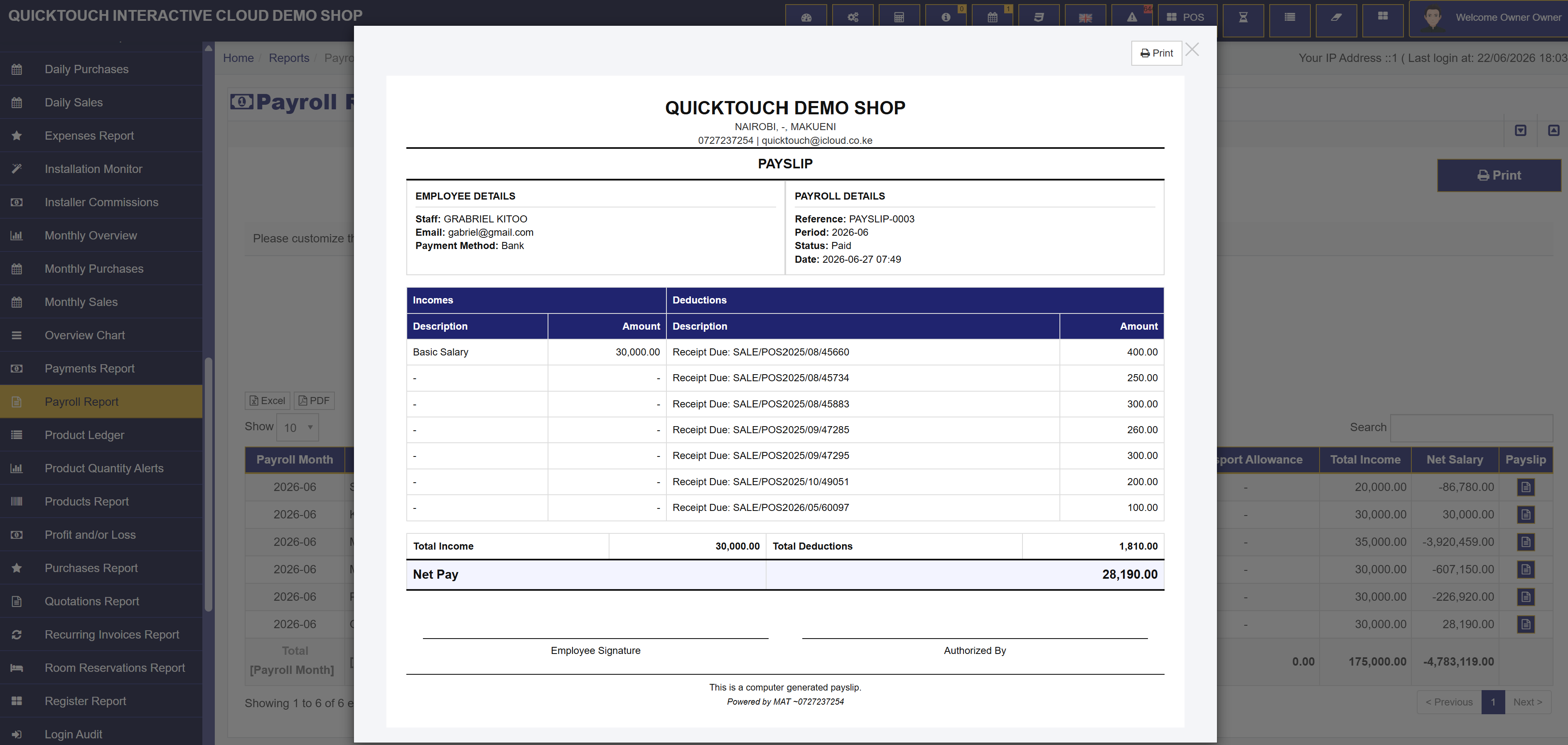
Task: Click the large blue Print button behind modal
Action: 1499,175
